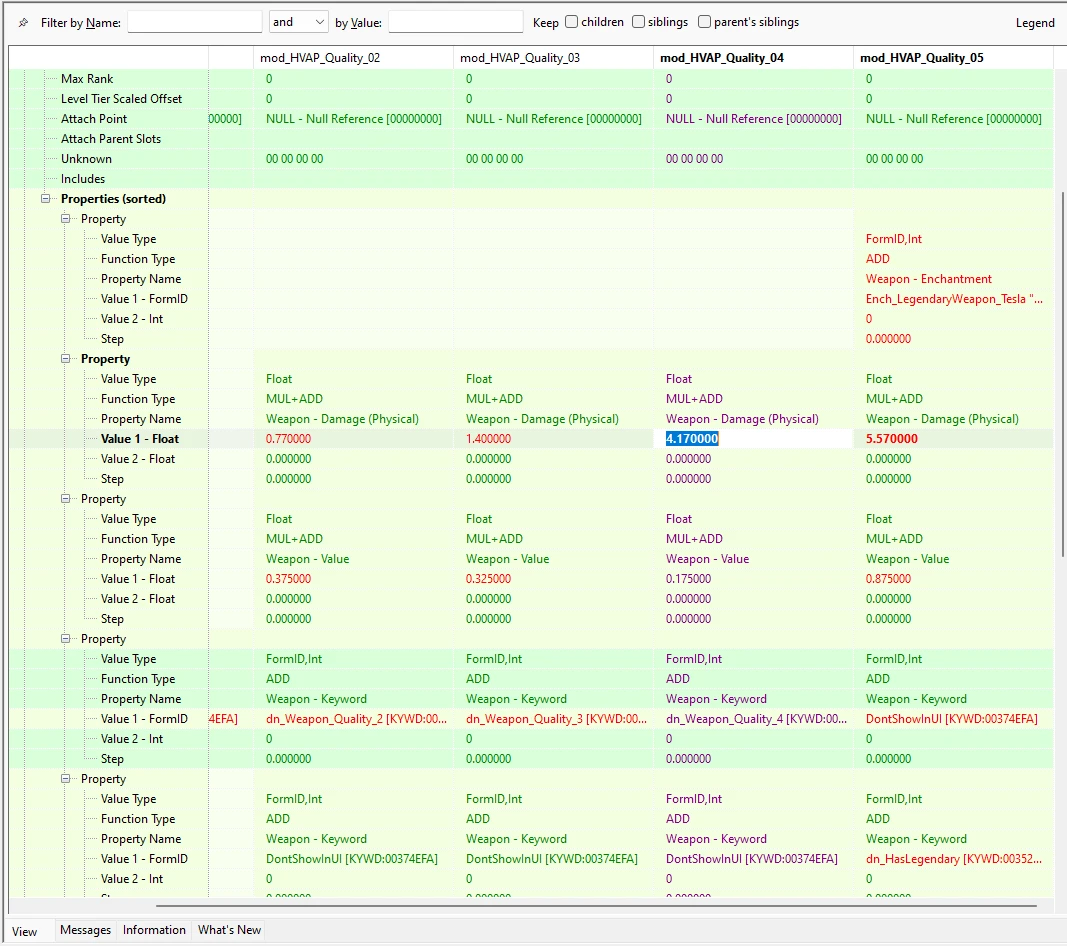1067x946 pixels.
Task: Click the dn_HasLegendary keyword cell
Action: [x=954, y=859]
